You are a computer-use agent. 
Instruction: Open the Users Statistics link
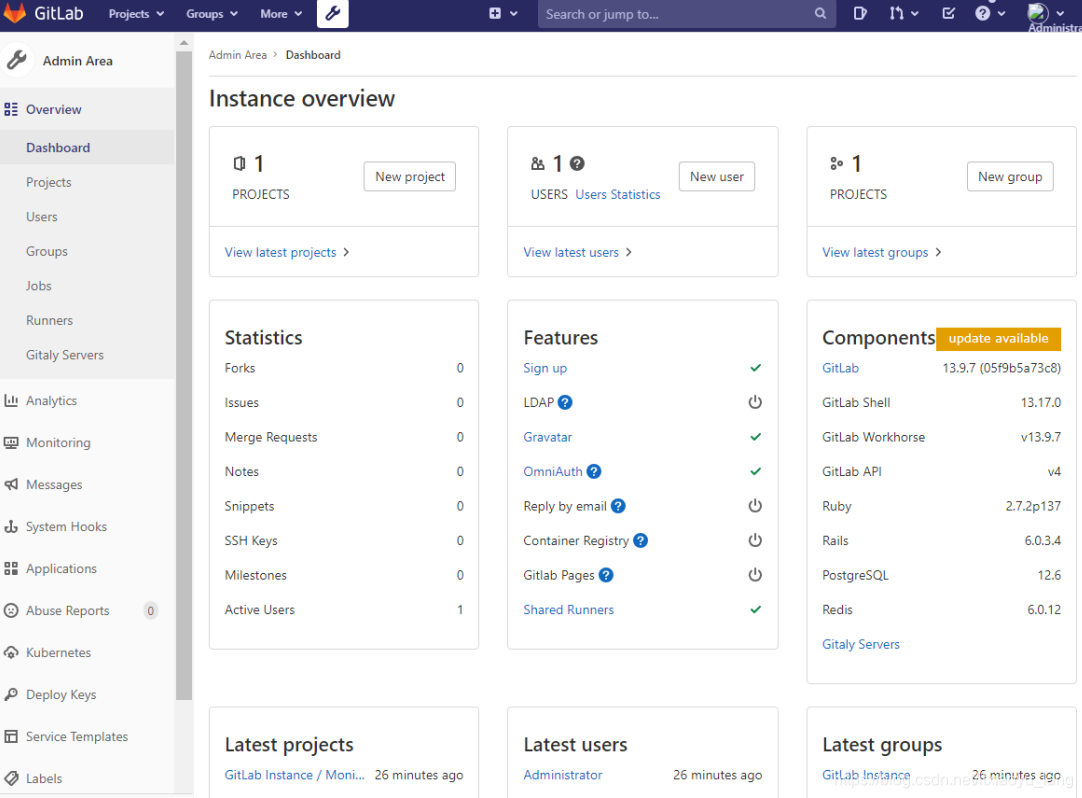coord(618,195)
